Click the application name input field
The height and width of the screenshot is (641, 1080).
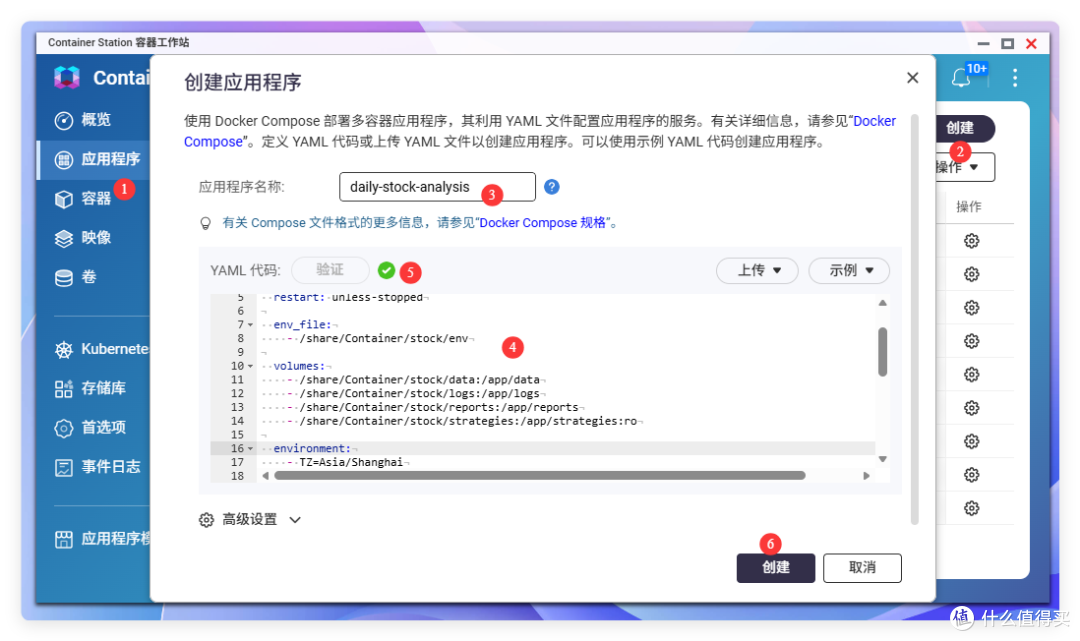(x=437, y=187)
